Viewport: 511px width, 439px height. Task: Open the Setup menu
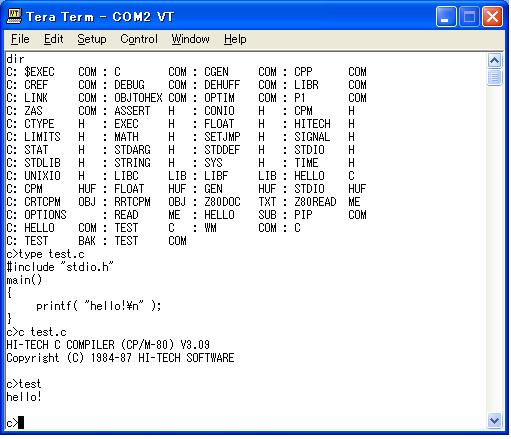pyautogui.click(x=92, y=39)
